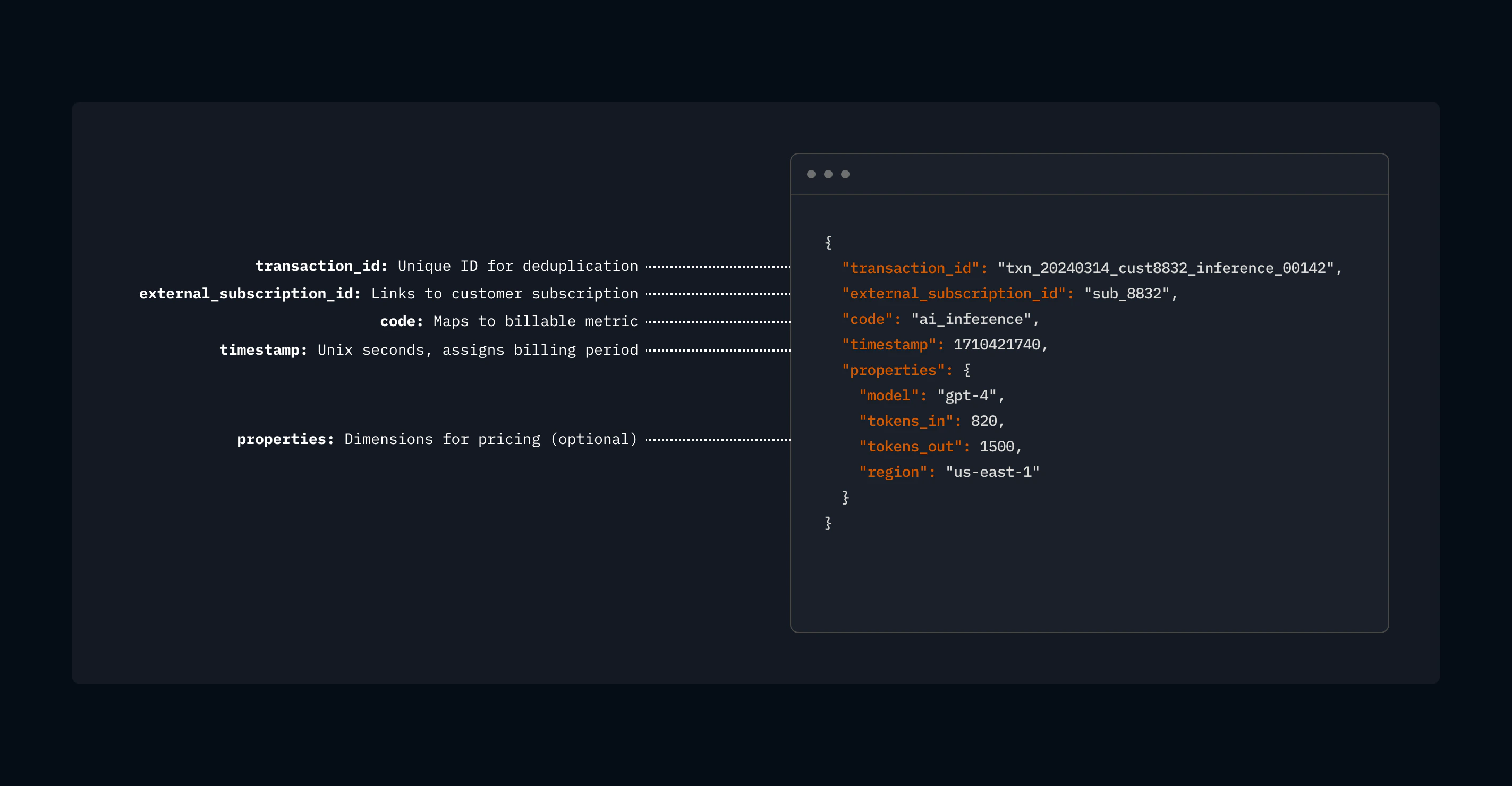Click the top-level opening curly brace
Screen dimensions: 1512x786
coord(828,242)
